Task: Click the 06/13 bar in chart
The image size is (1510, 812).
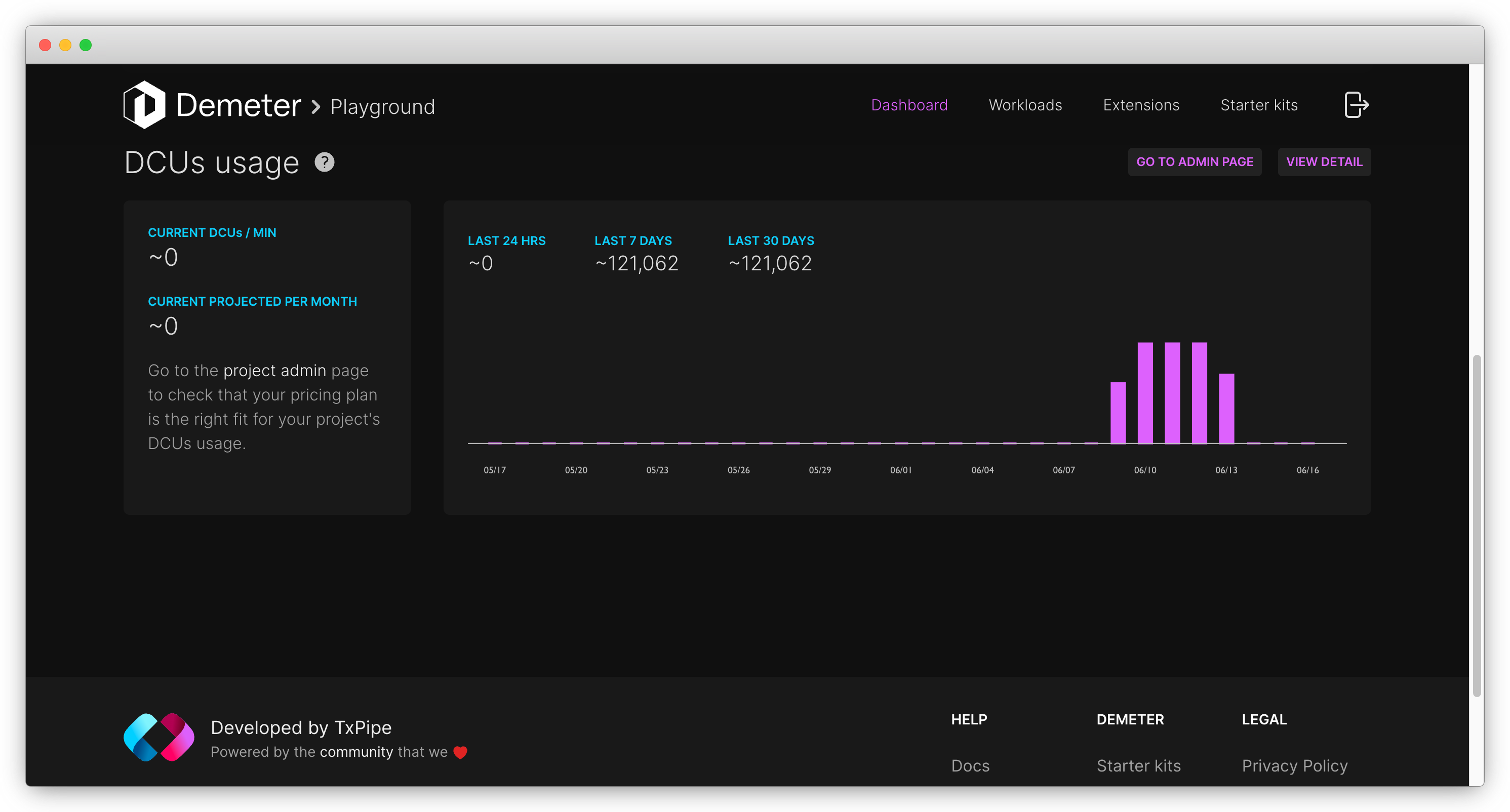Action: [1226, 409]
